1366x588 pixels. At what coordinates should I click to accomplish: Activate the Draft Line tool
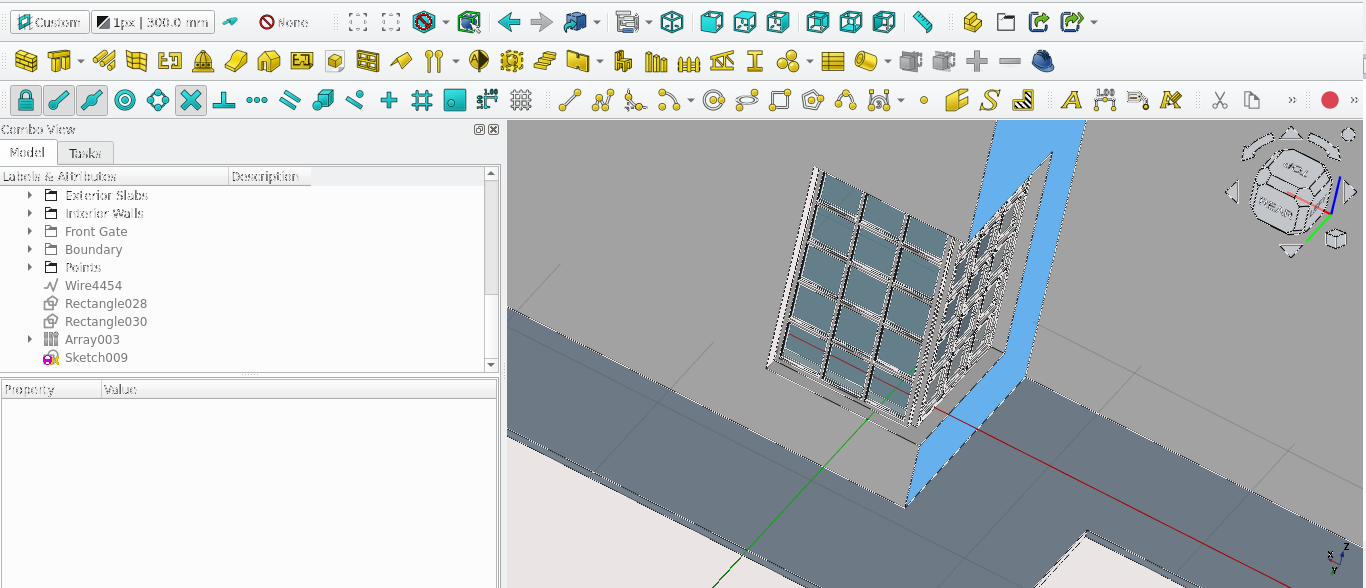[570, 100]
